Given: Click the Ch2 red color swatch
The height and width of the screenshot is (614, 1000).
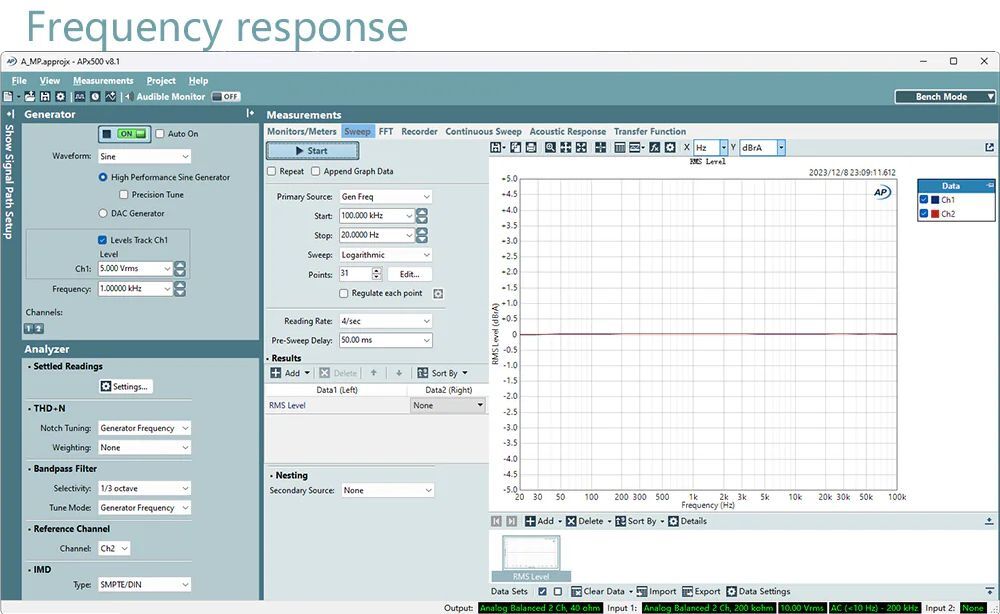Looking at the screenshot, I should [x=936, y=214].
